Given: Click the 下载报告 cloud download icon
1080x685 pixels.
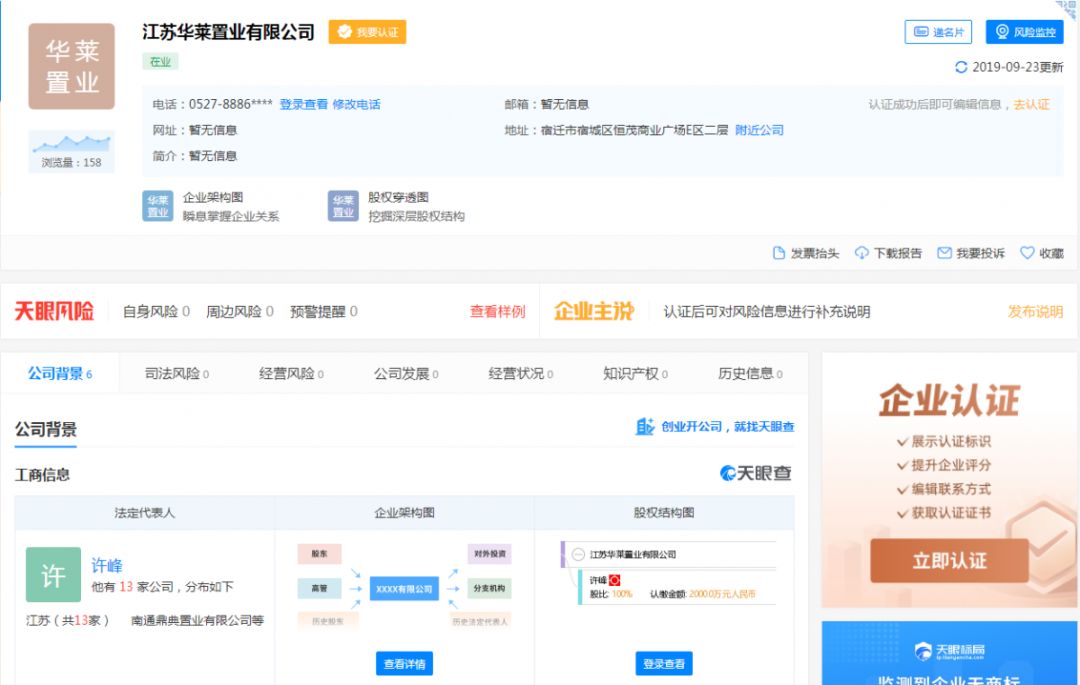Looking at the screenshot, I should [861, 253].
